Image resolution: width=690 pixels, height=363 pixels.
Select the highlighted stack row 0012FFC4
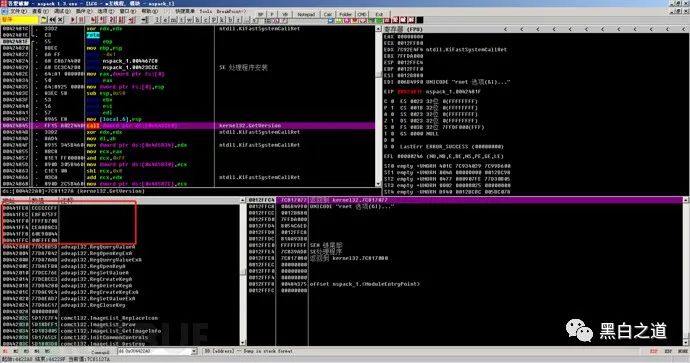[466, 200]
